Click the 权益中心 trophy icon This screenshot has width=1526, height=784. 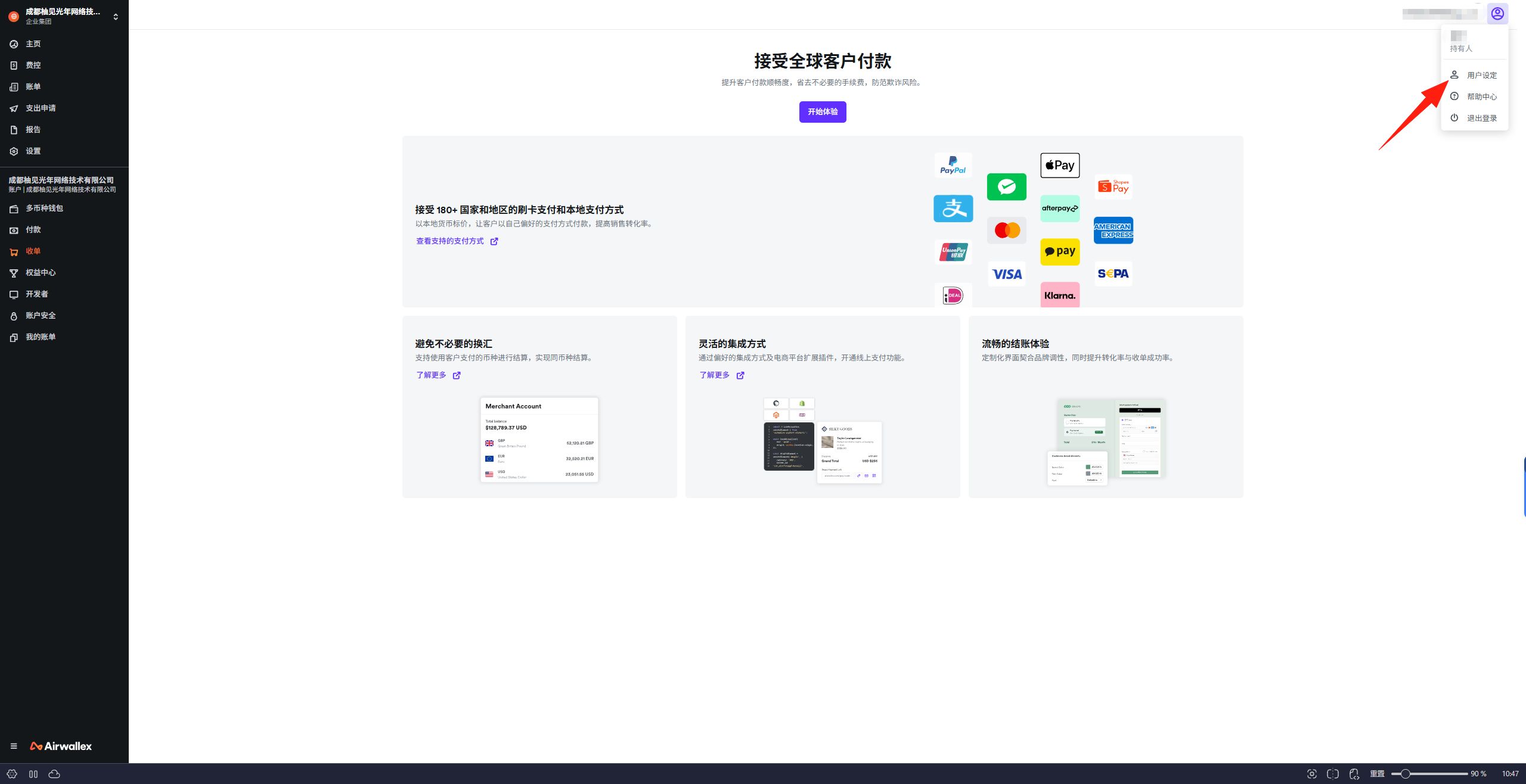14,273
